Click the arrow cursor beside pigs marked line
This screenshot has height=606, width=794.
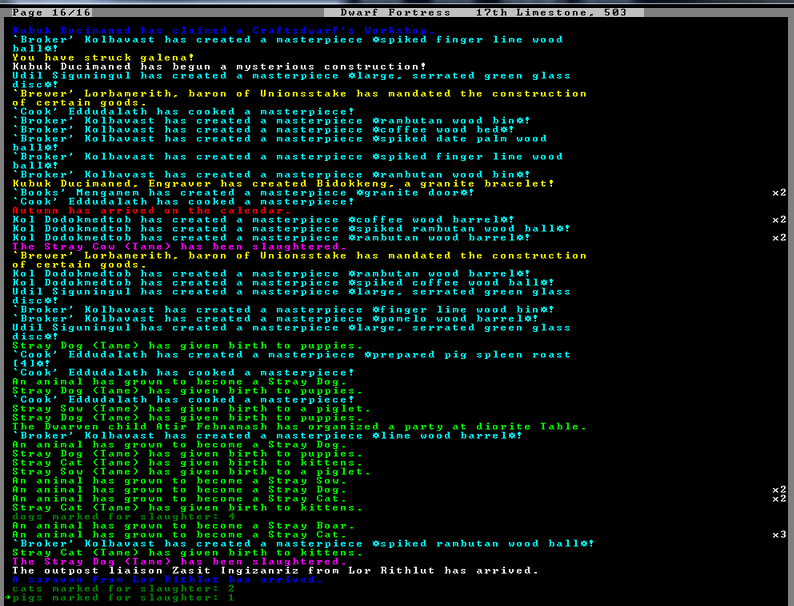click(x=8, y=598)
